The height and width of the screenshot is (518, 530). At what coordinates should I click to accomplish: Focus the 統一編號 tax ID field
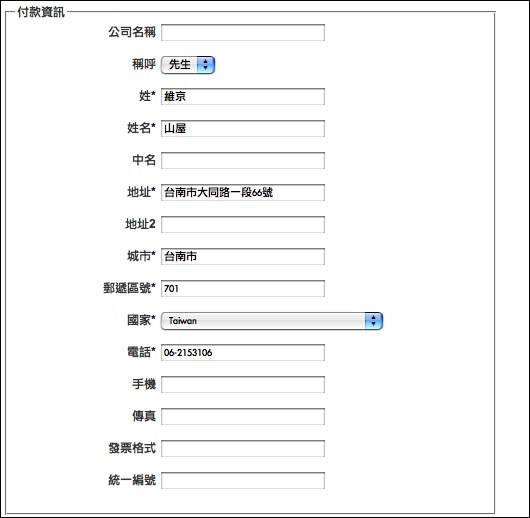pos(243,480)
